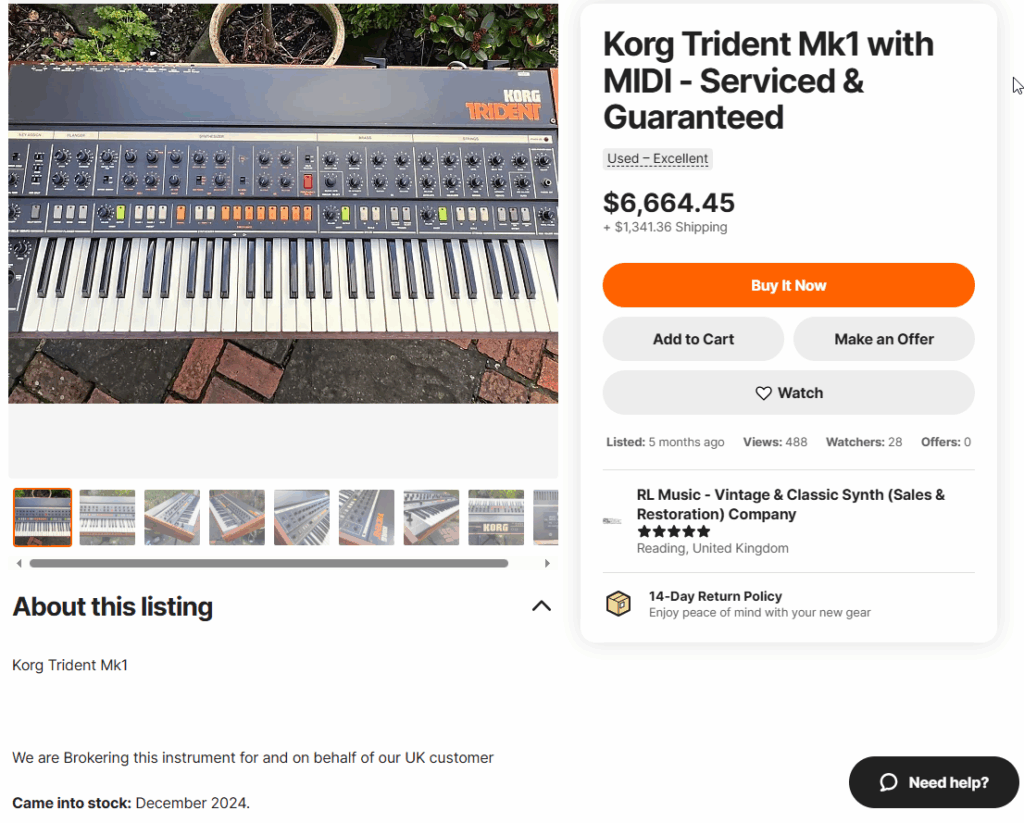
Task: Click the Used – Excellent condition label
Action: tap(658, 159)
